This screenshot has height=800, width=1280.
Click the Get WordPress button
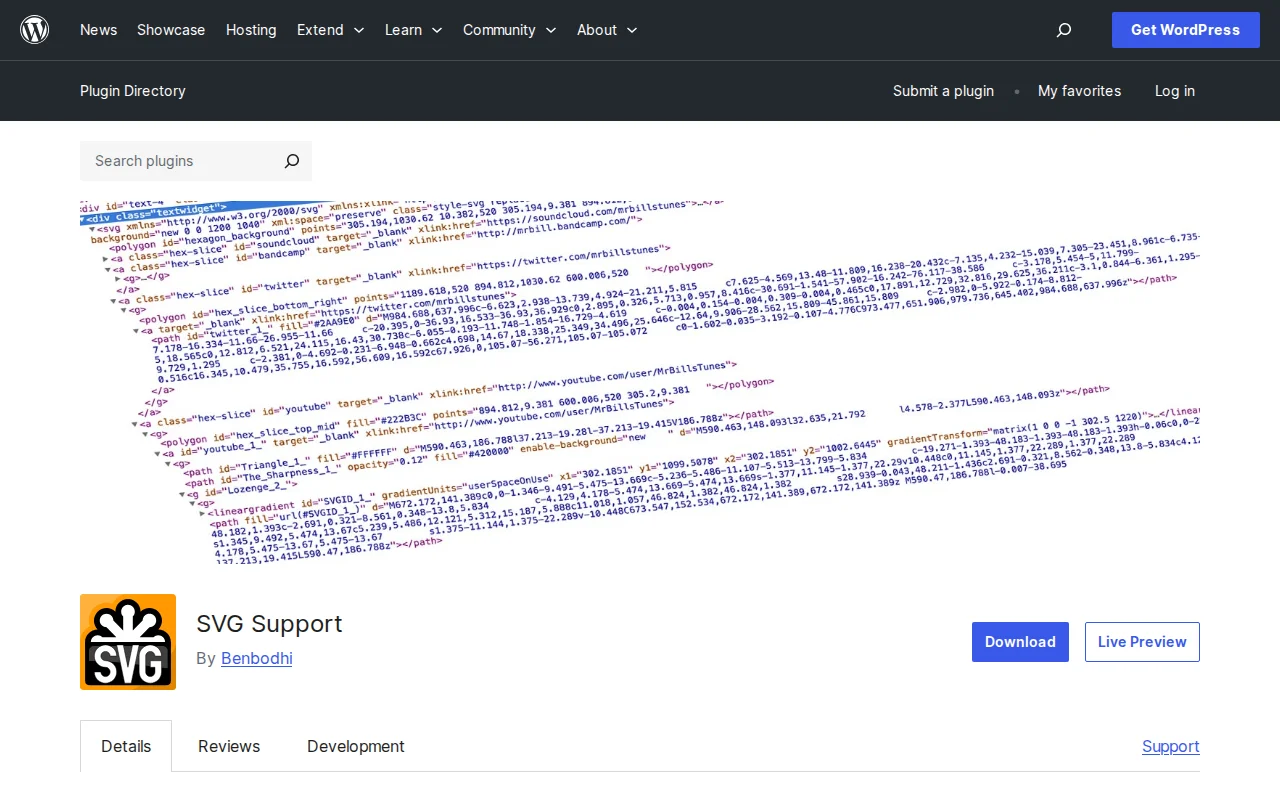1185,30
